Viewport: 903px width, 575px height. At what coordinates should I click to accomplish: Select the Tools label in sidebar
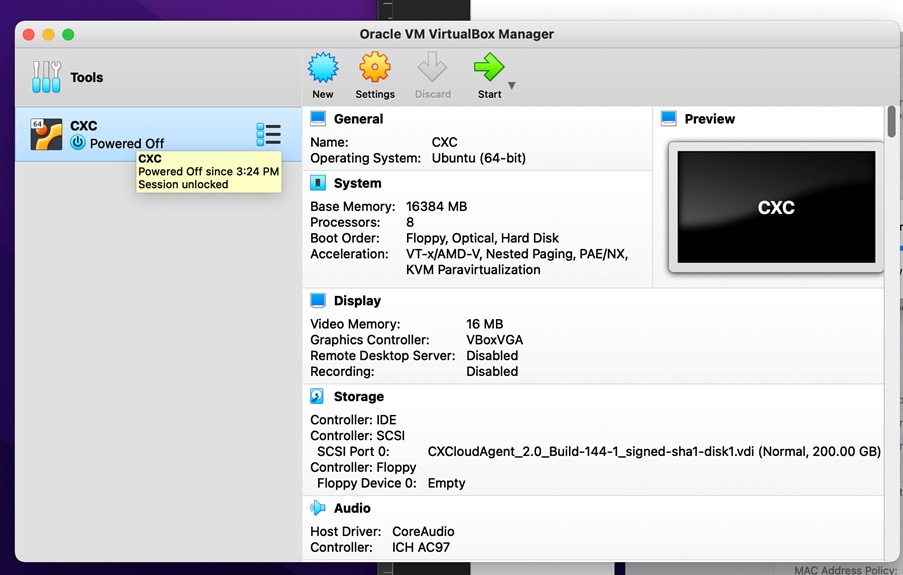(x=86, y=77)
